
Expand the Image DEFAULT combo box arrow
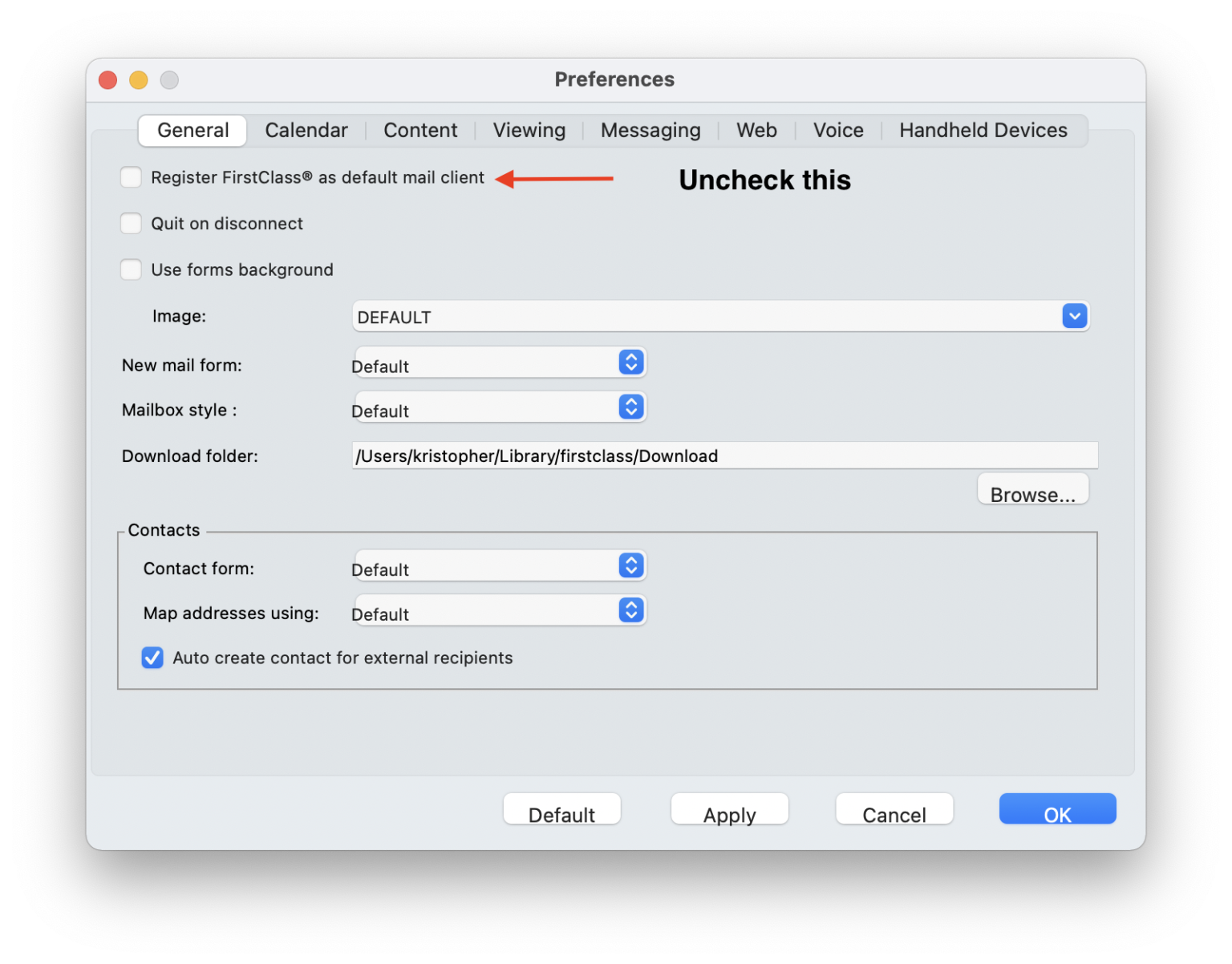point(1075,316)
